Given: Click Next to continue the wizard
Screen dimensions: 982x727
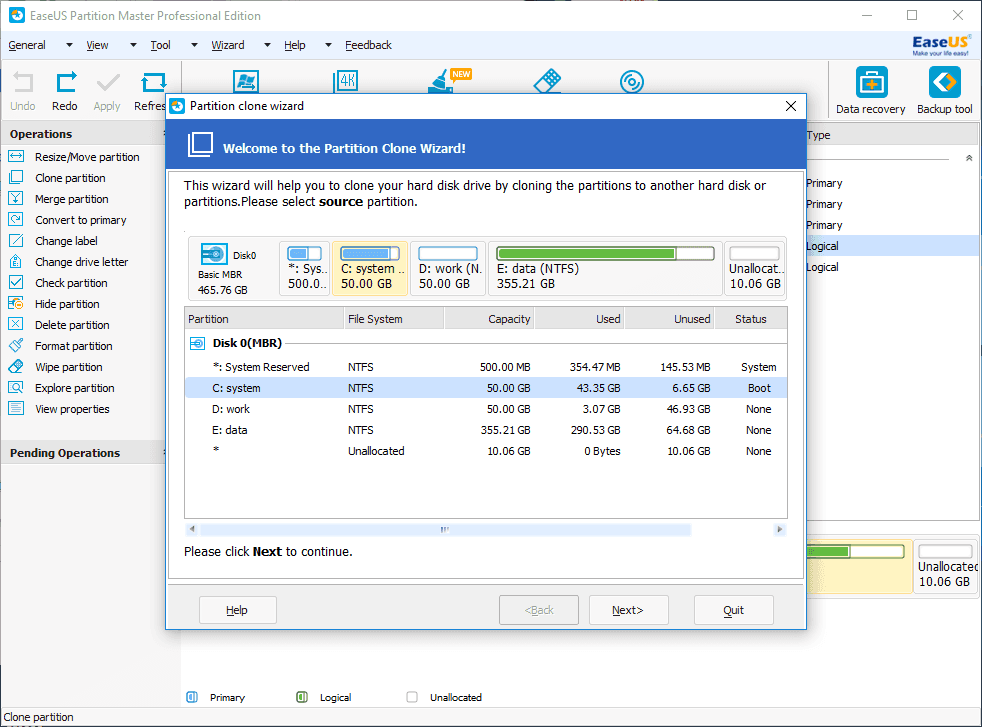Looking at the screenshot, I should tap(628, 610).
